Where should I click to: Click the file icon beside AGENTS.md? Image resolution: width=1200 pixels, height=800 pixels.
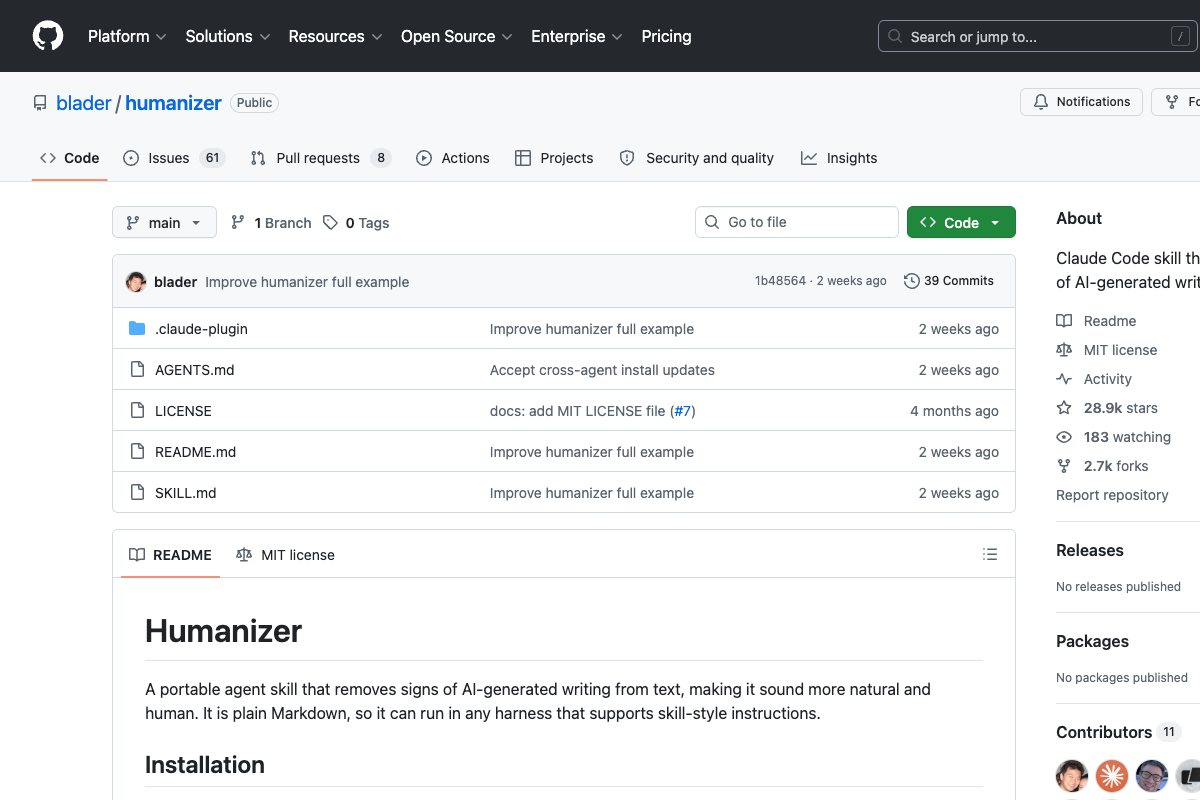click(x=137, y=370)
